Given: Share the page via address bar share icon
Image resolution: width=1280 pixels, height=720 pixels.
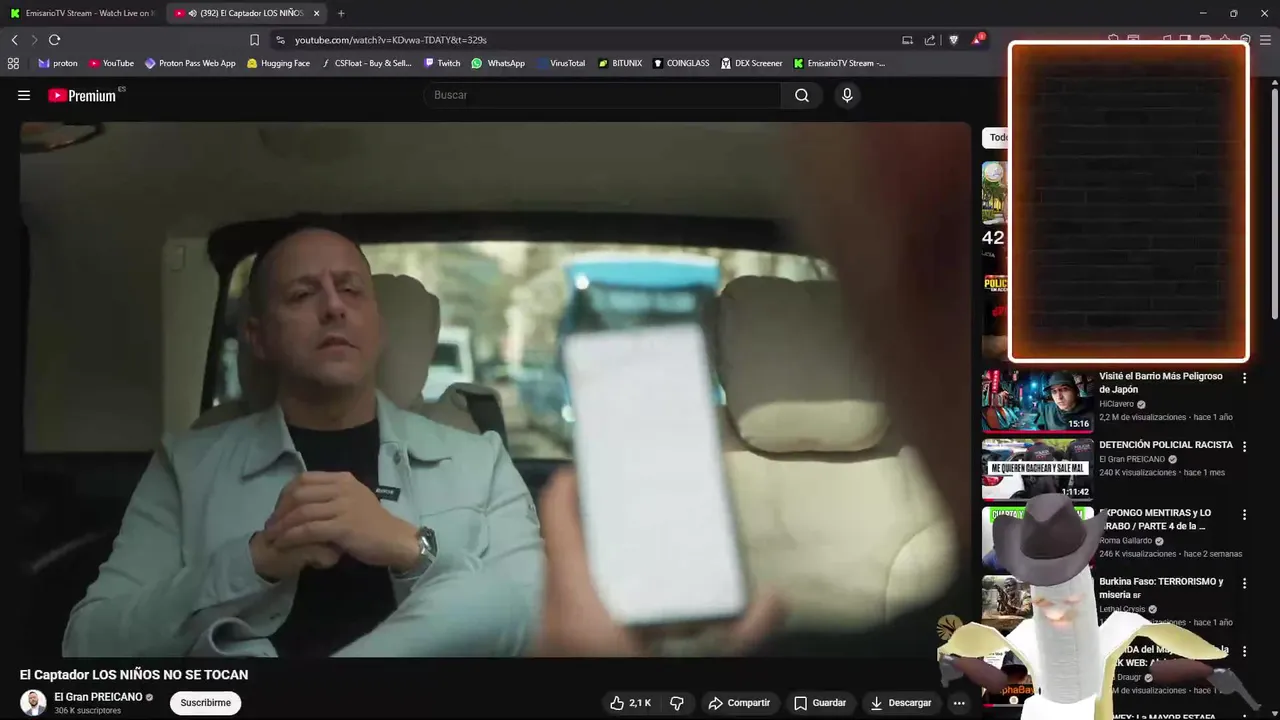Looking at the screenshot, I should pos(930,40).
